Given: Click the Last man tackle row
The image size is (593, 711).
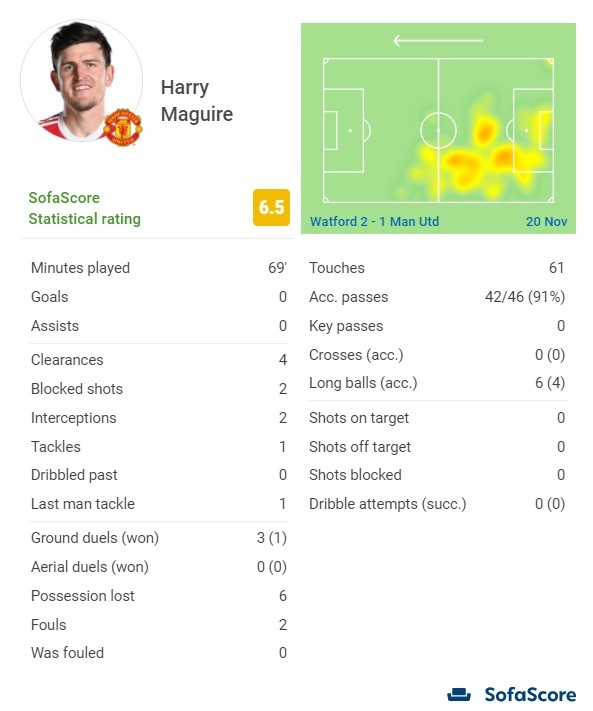Looking at the screenshot, I should (159, 504).
